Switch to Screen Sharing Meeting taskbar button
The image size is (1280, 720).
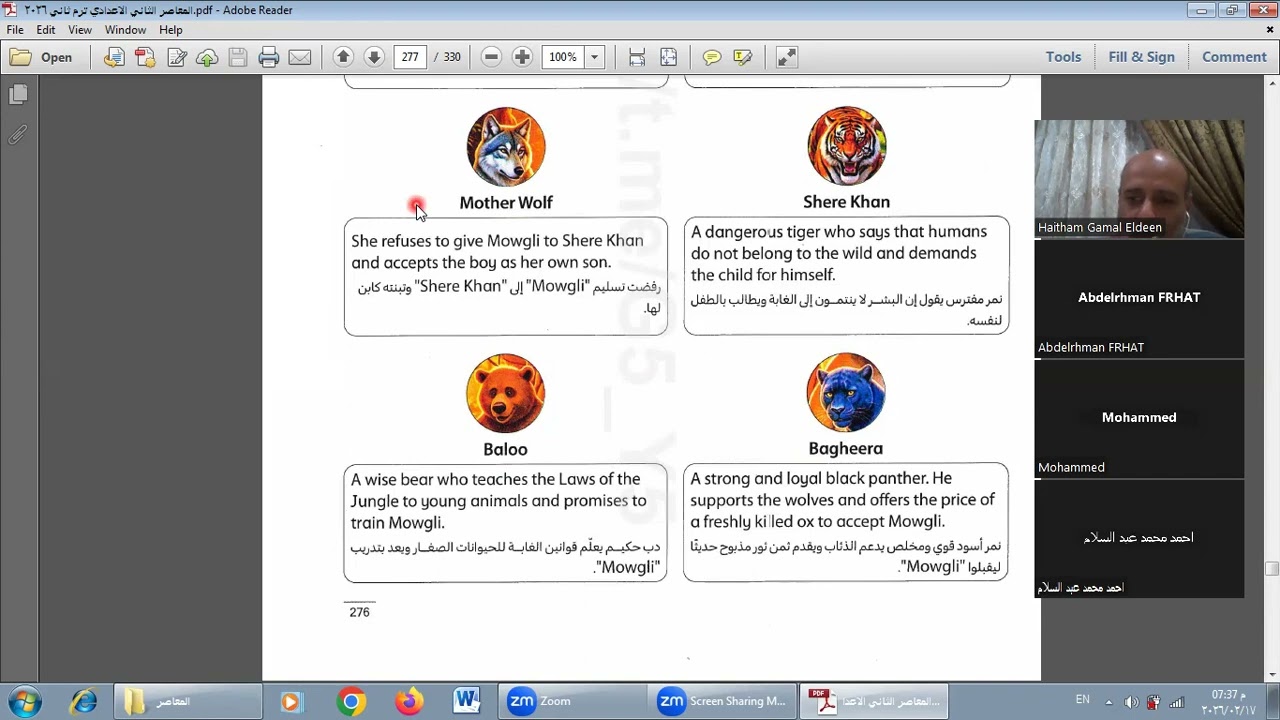click(724, 702)
